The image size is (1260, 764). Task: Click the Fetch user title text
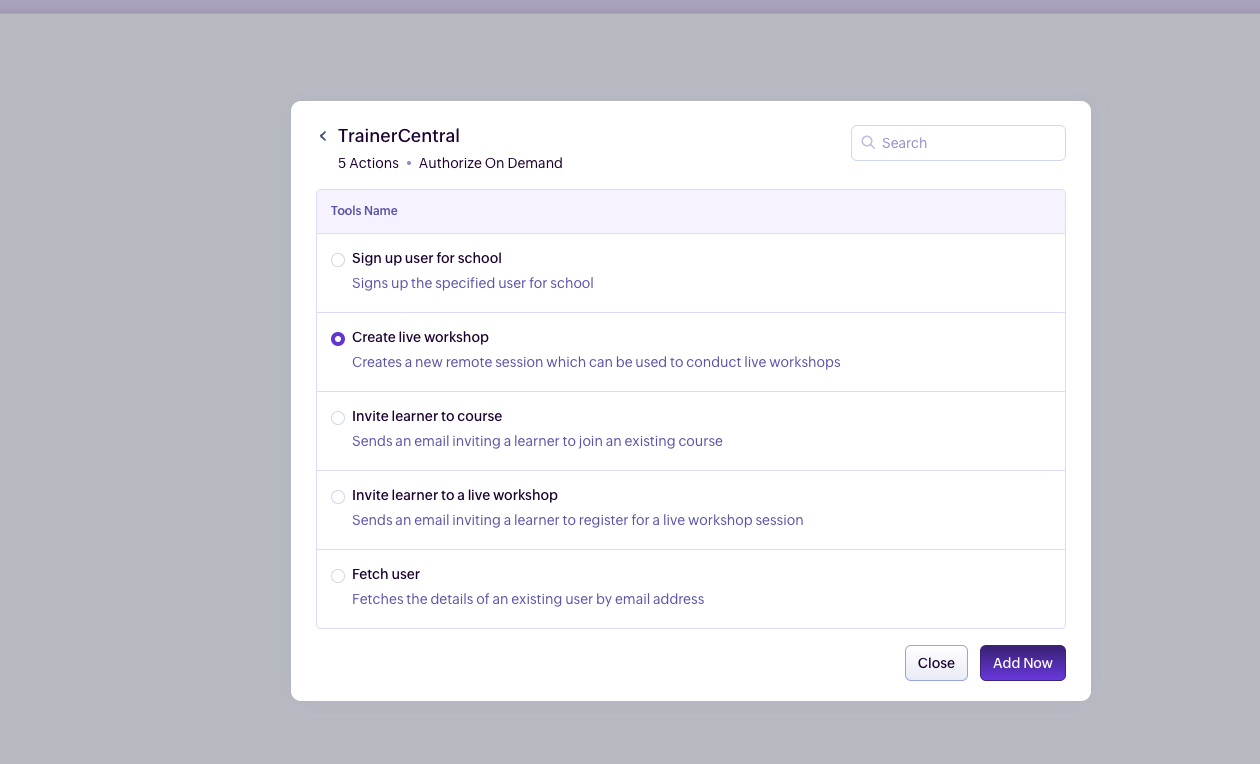(x=386, y=574)
